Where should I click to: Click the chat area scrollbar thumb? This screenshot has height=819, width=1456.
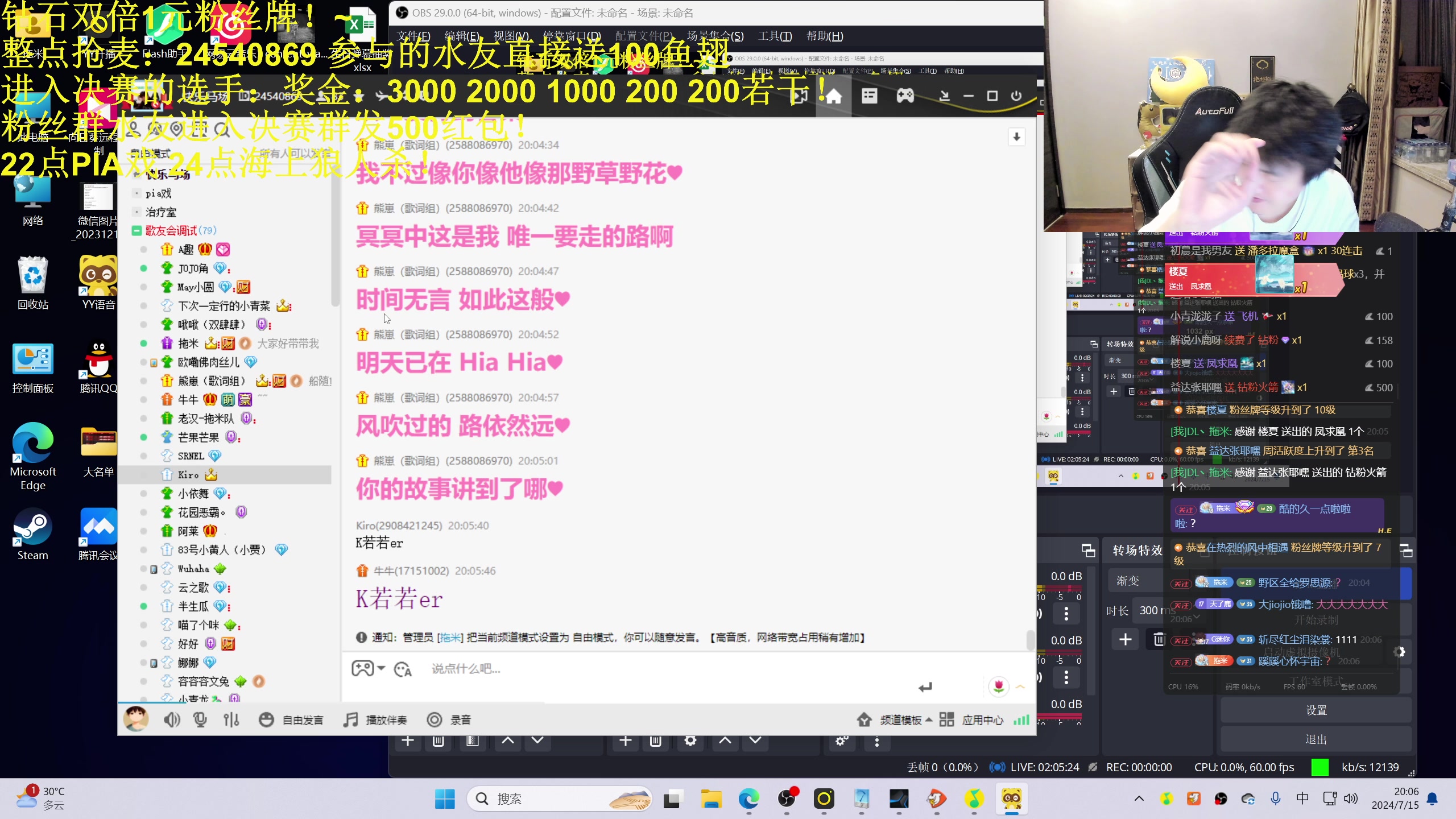coord(1030,640)
